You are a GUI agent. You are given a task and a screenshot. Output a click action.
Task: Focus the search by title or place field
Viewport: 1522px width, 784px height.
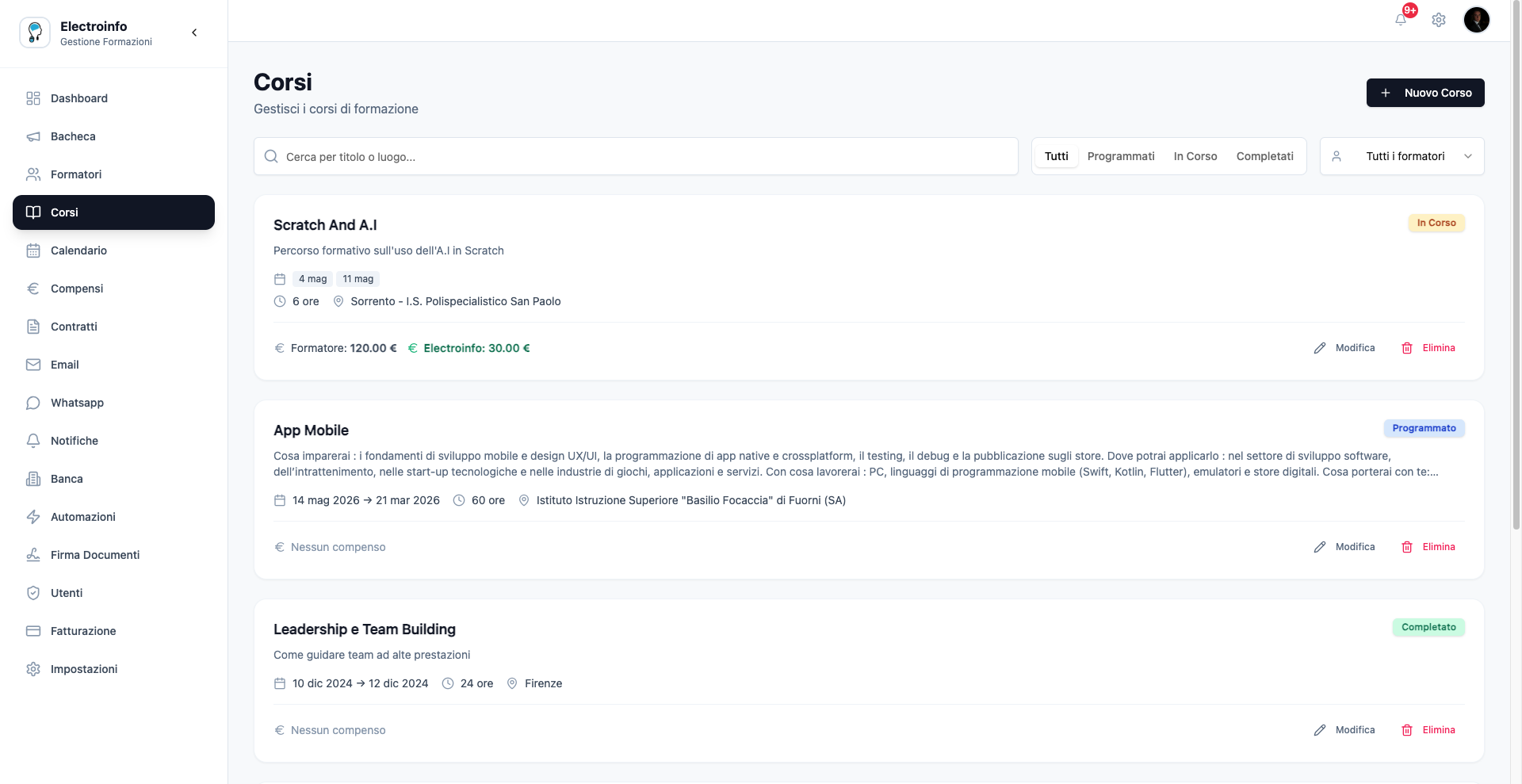(636, 156)
